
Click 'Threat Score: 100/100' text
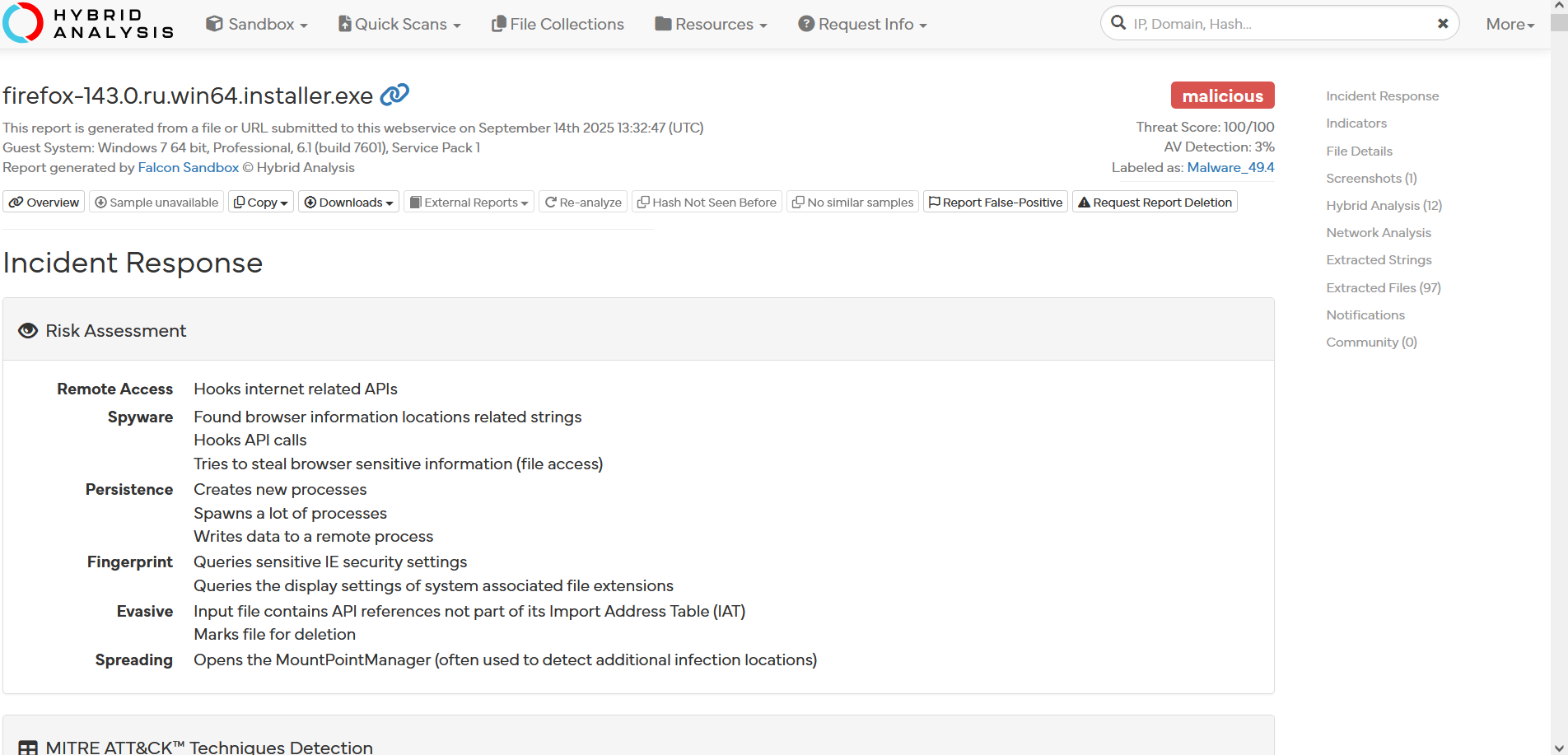click(1205, 127)
